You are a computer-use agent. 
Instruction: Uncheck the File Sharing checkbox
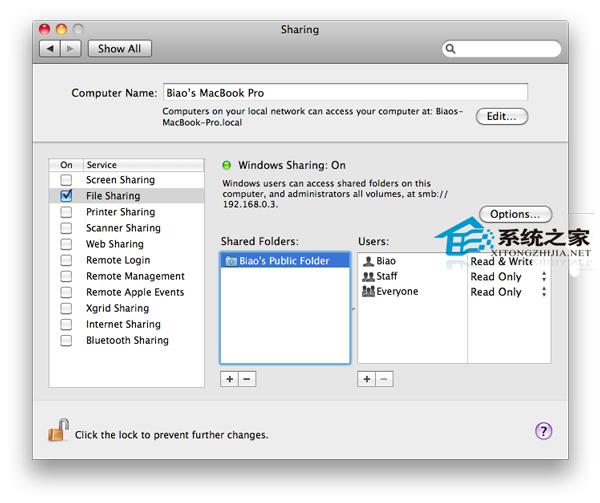[66, 195]
